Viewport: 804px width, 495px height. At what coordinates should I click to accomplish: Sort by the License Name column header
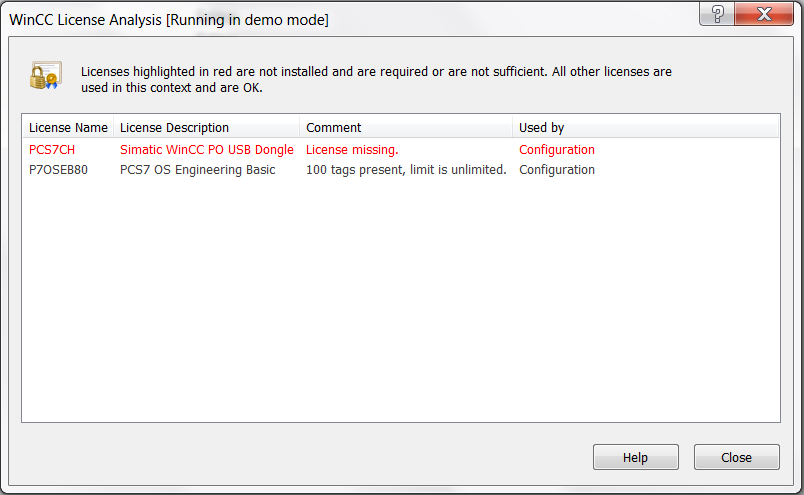pyautogui.click(x=68, y=127)
